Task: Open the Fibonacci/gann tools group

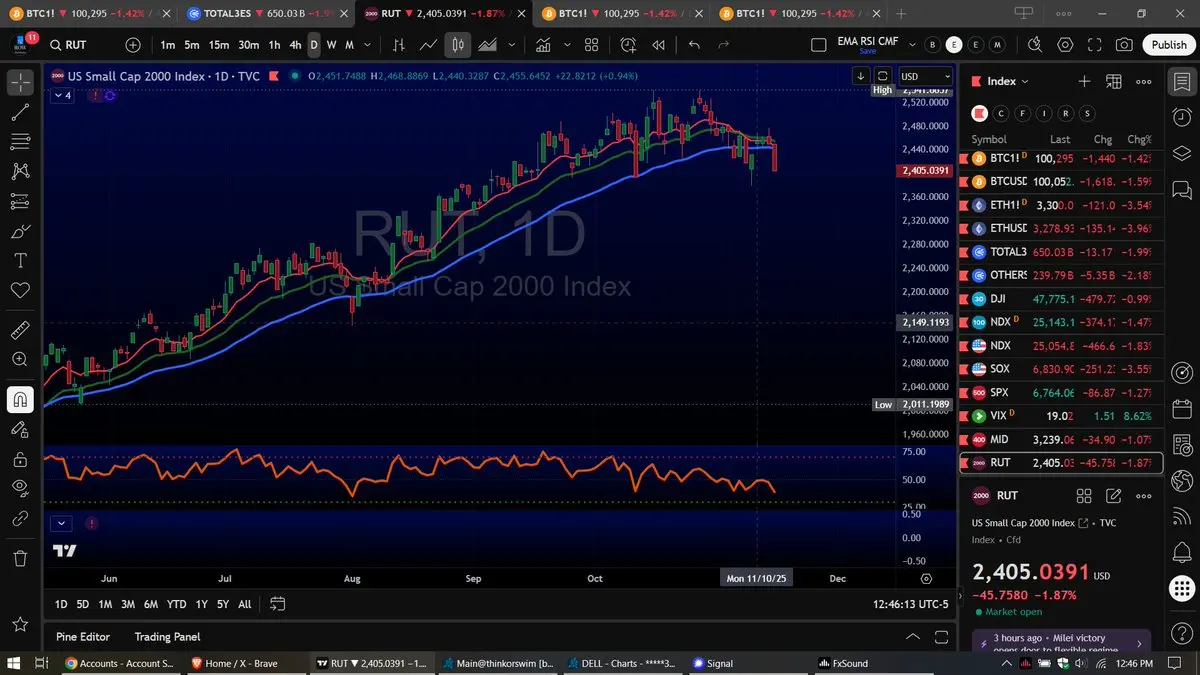Action: tap(20, 142)
